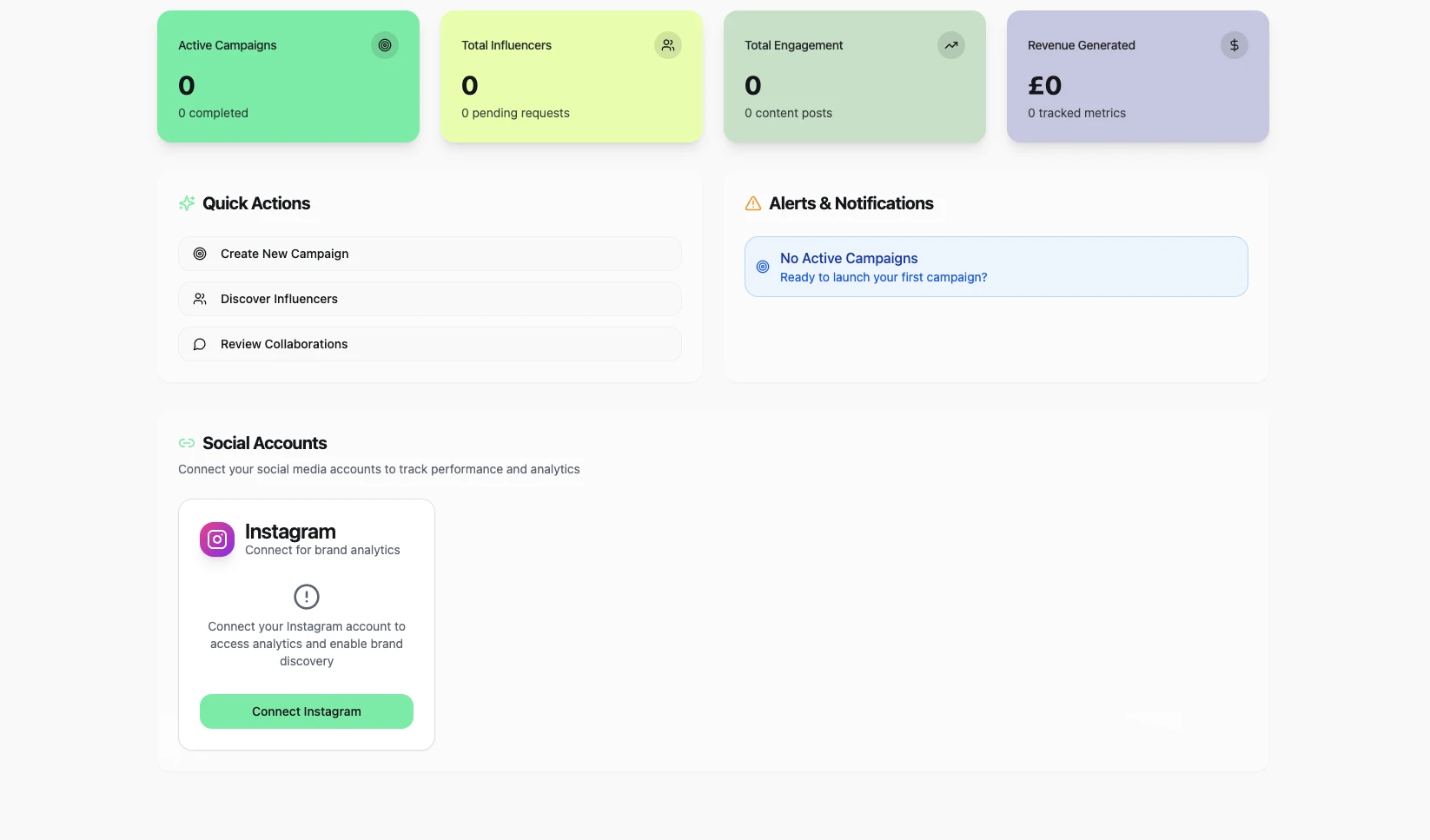The image size is (1430, 840).
Task: Click the Instagram logo icon
Action: 217,539
